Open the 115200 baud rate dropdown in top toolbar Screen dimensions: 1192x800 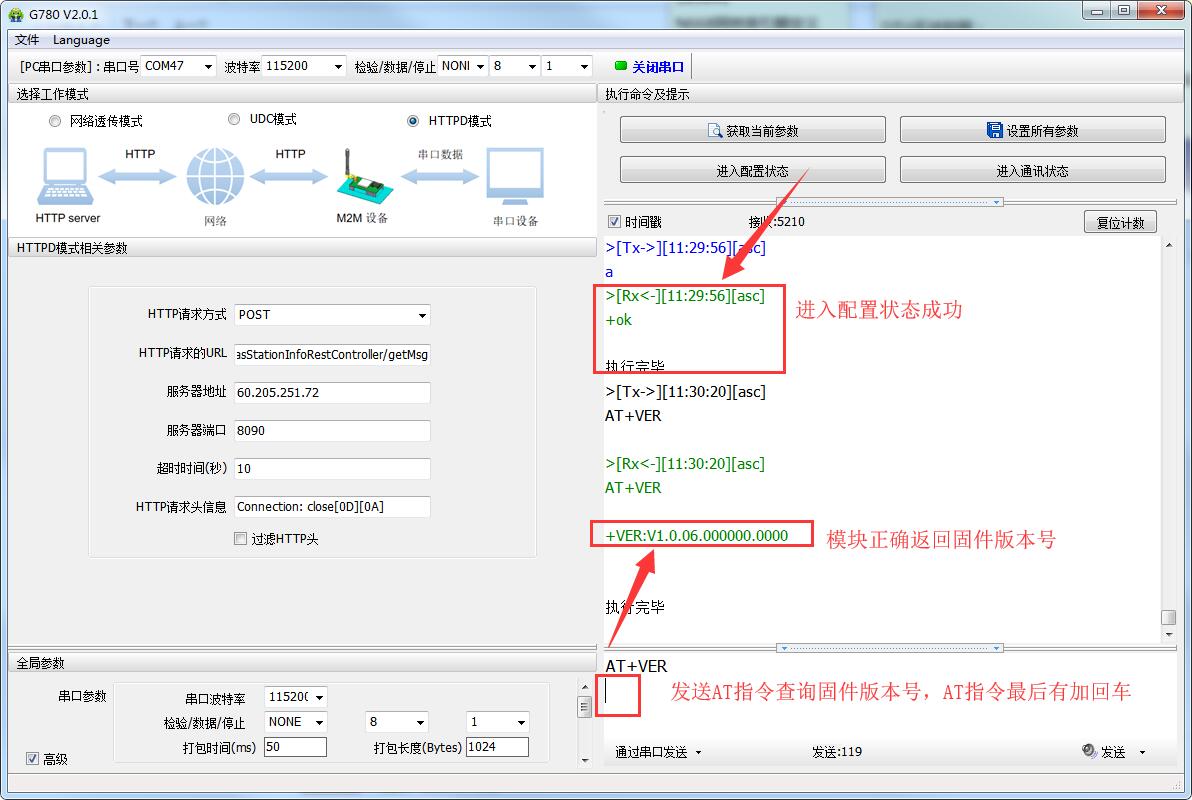337,66
